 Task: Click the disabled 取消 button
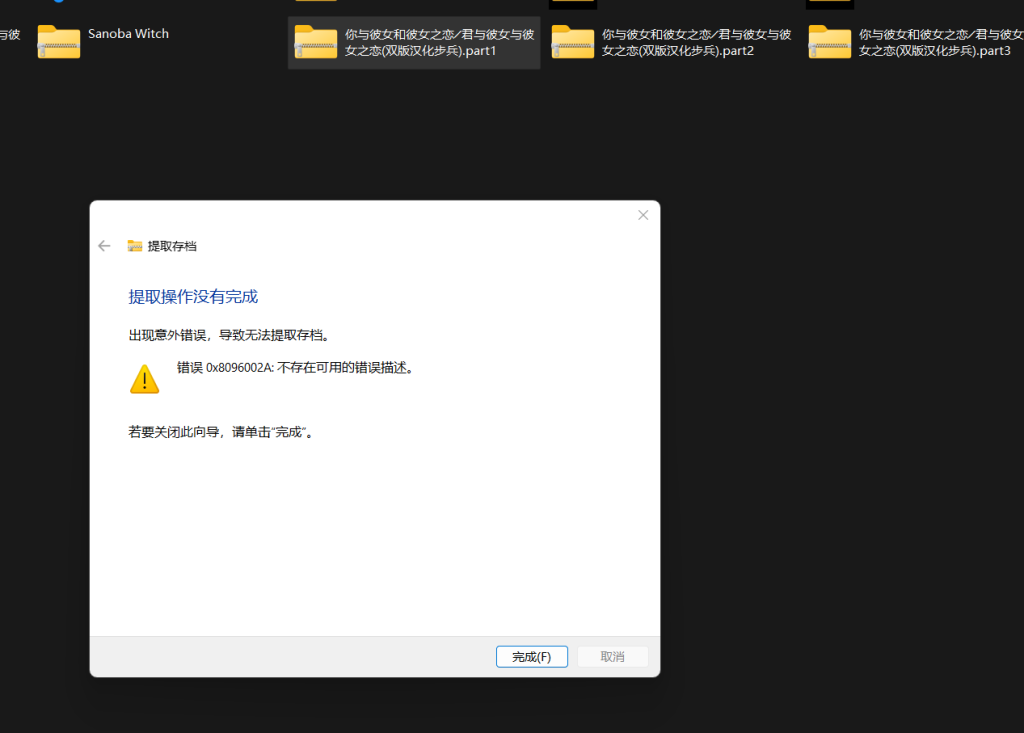612,656
